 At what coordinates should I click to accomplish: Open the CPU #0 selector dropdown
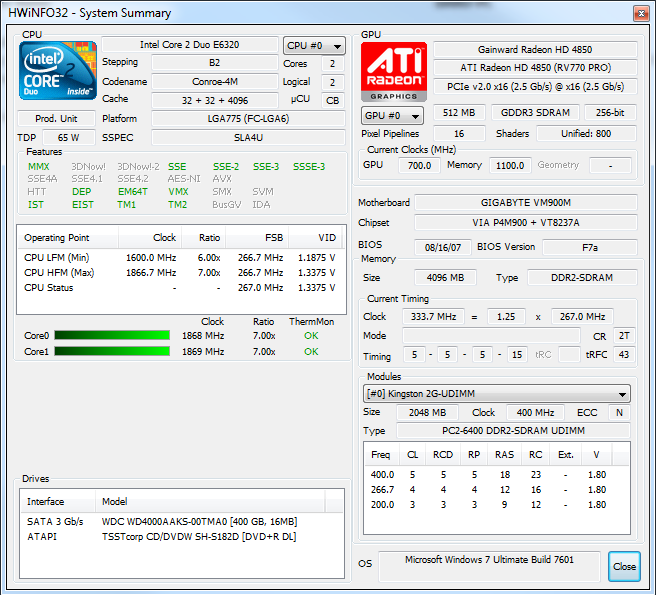[x=314, y=46]
